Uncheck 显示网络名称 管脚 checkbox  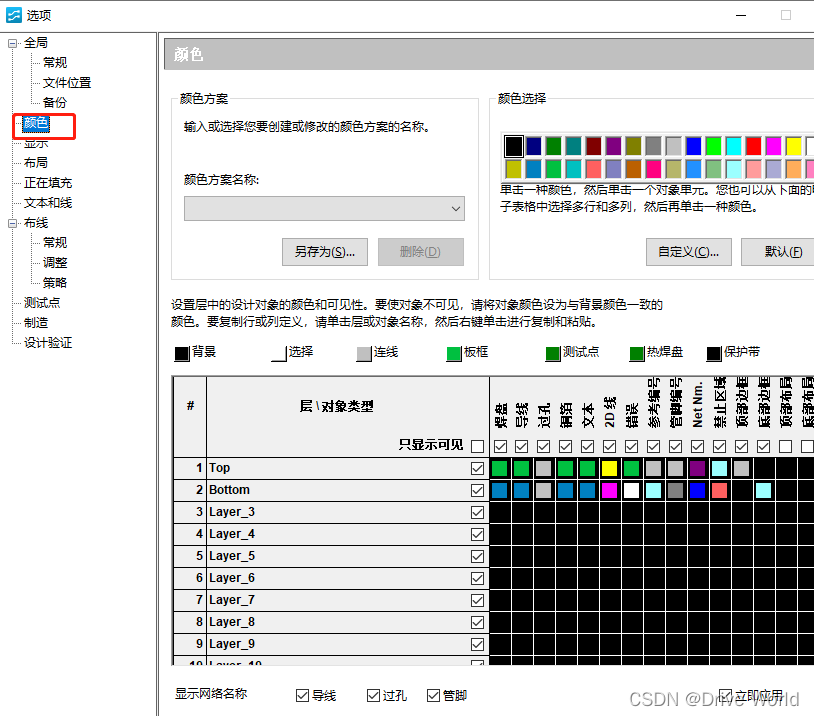pos(433,695)
